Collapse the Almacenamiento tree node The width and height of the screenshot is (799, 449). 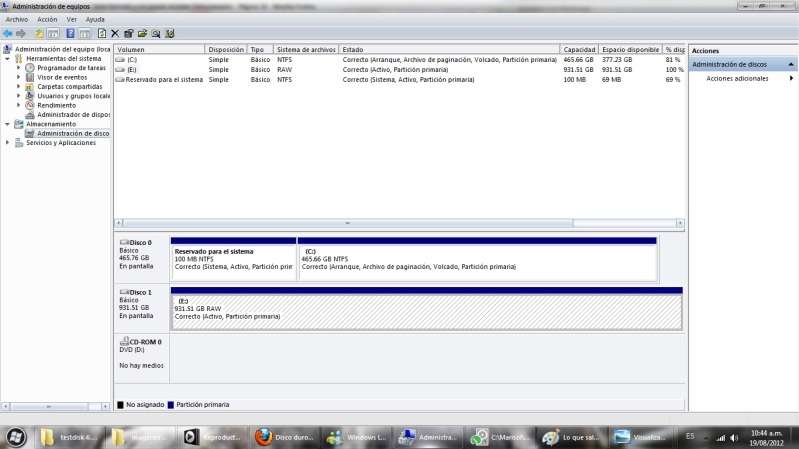[7, 124]
